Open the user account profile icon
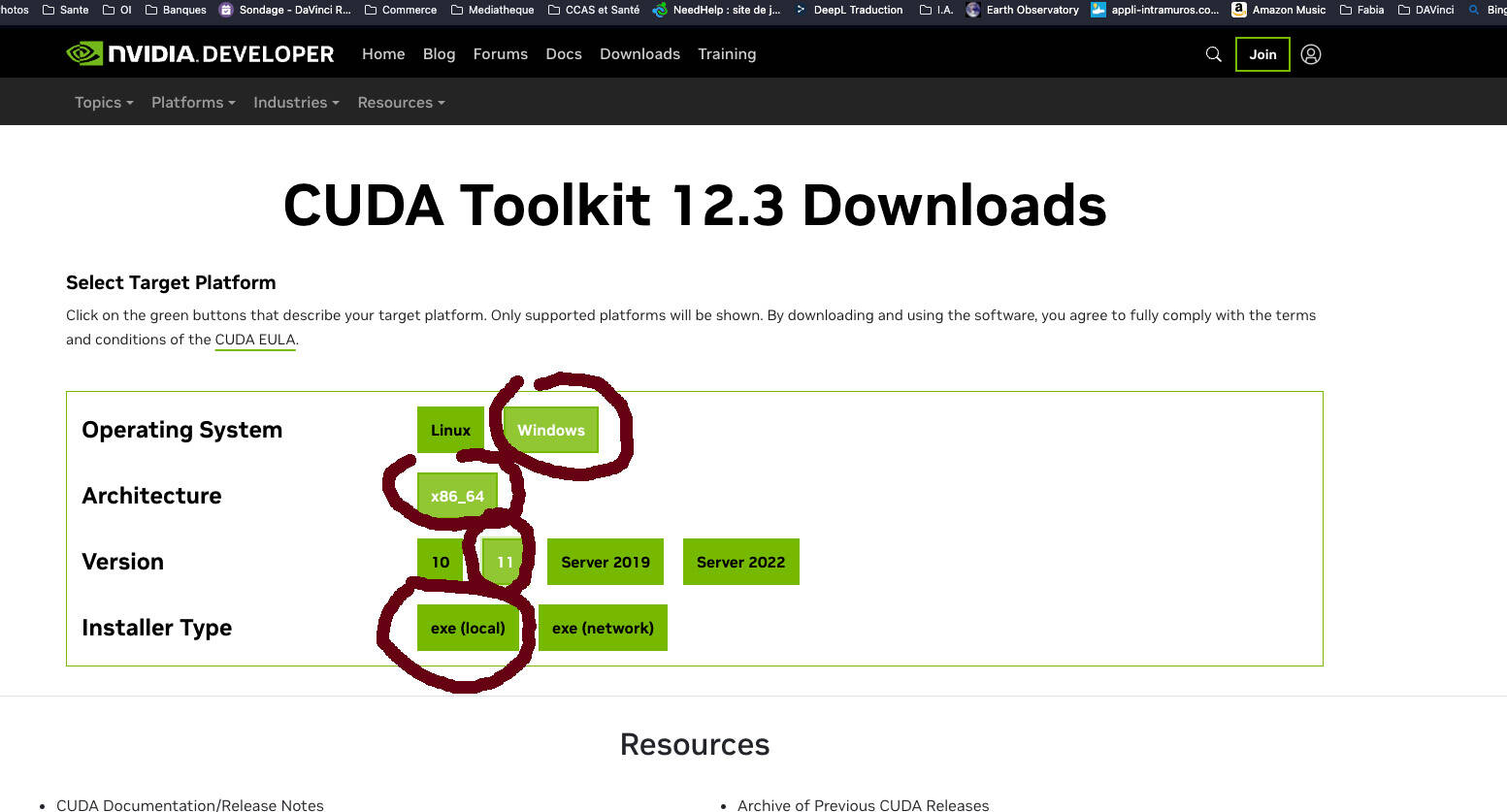Image resolution: width=1507 pixels, height=812 pixels. tap(1311, 54)
